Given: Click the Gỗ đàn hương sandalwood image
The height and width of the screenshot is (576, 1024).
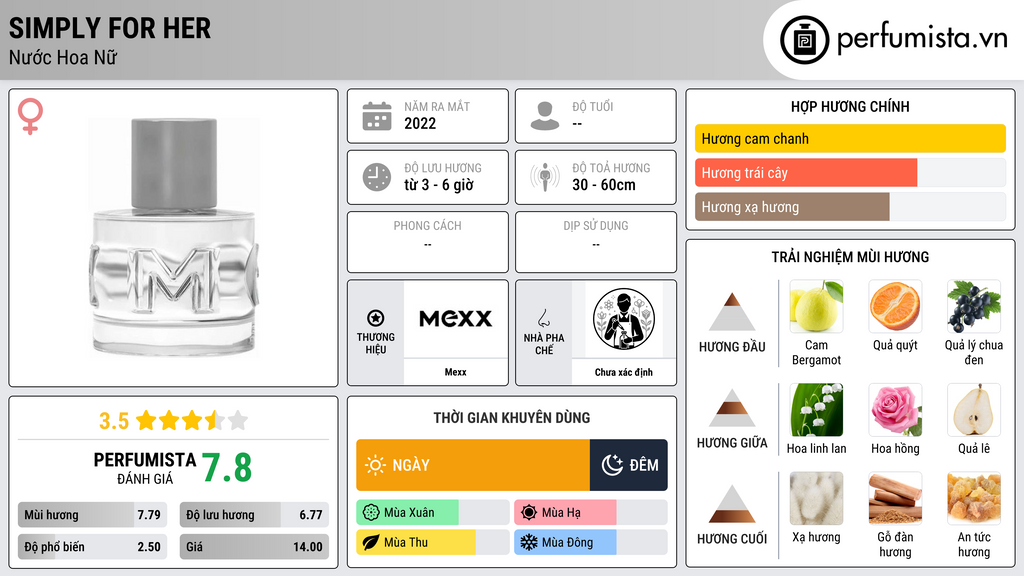Looking at the screenshot, I should tap(895, 498).
